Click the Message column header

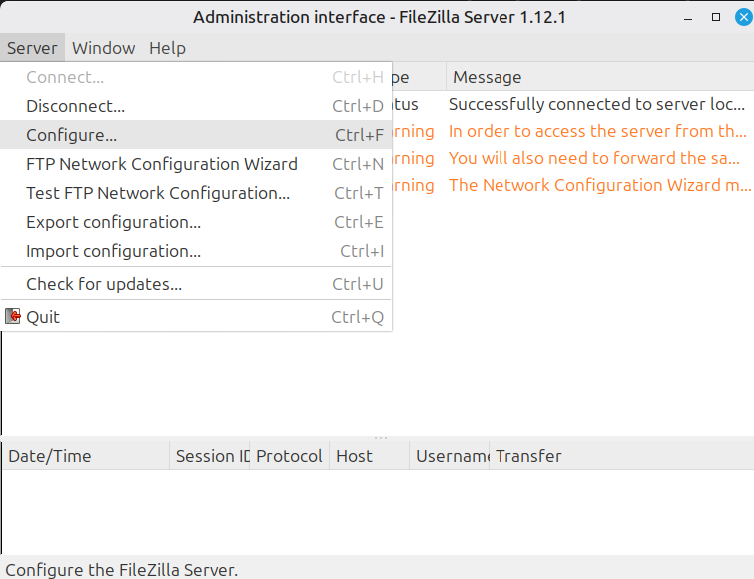pyautogui.click(x=487, y=77)
